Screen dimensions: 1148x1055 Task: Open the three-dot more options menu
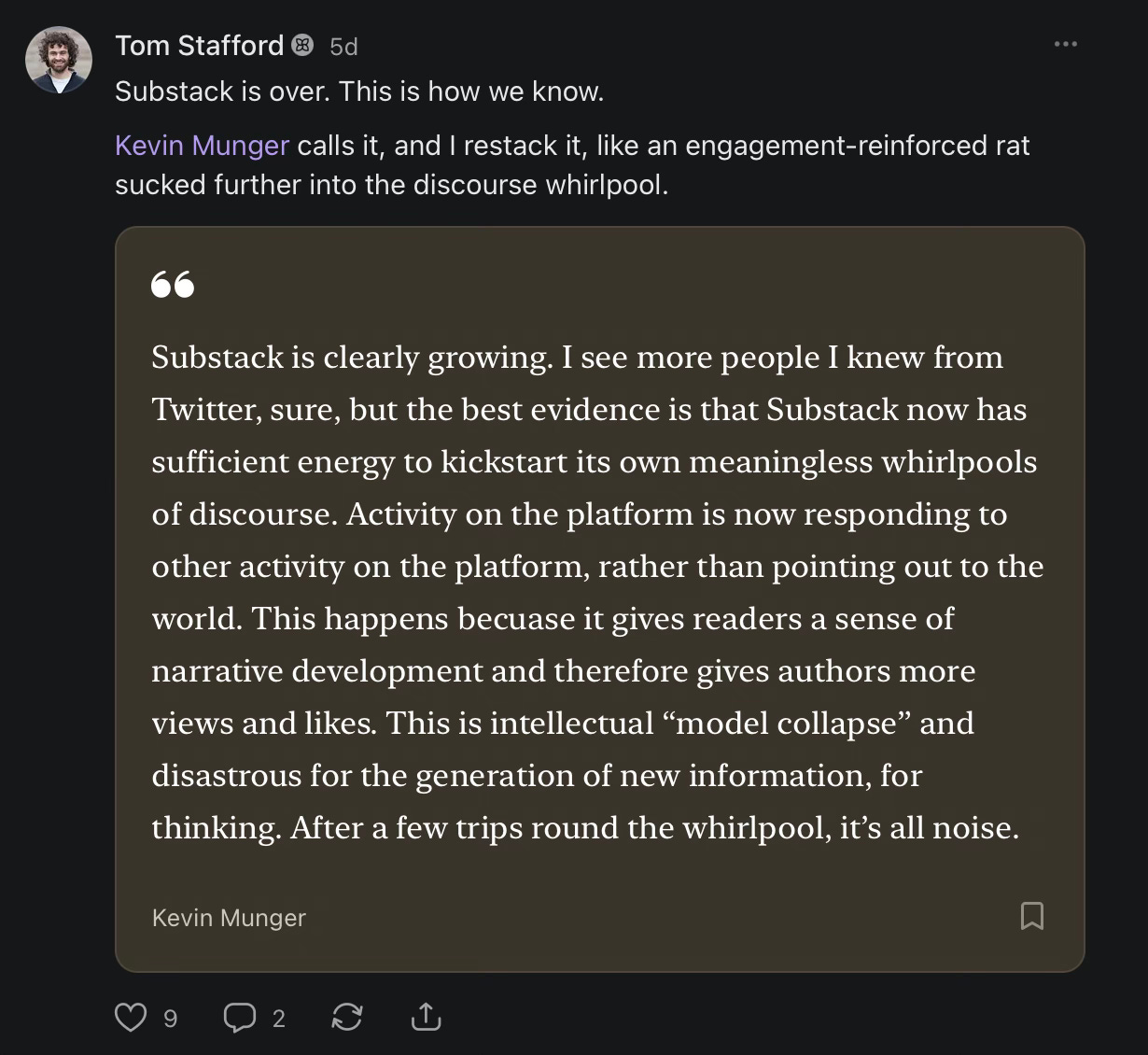[1065, 45]
